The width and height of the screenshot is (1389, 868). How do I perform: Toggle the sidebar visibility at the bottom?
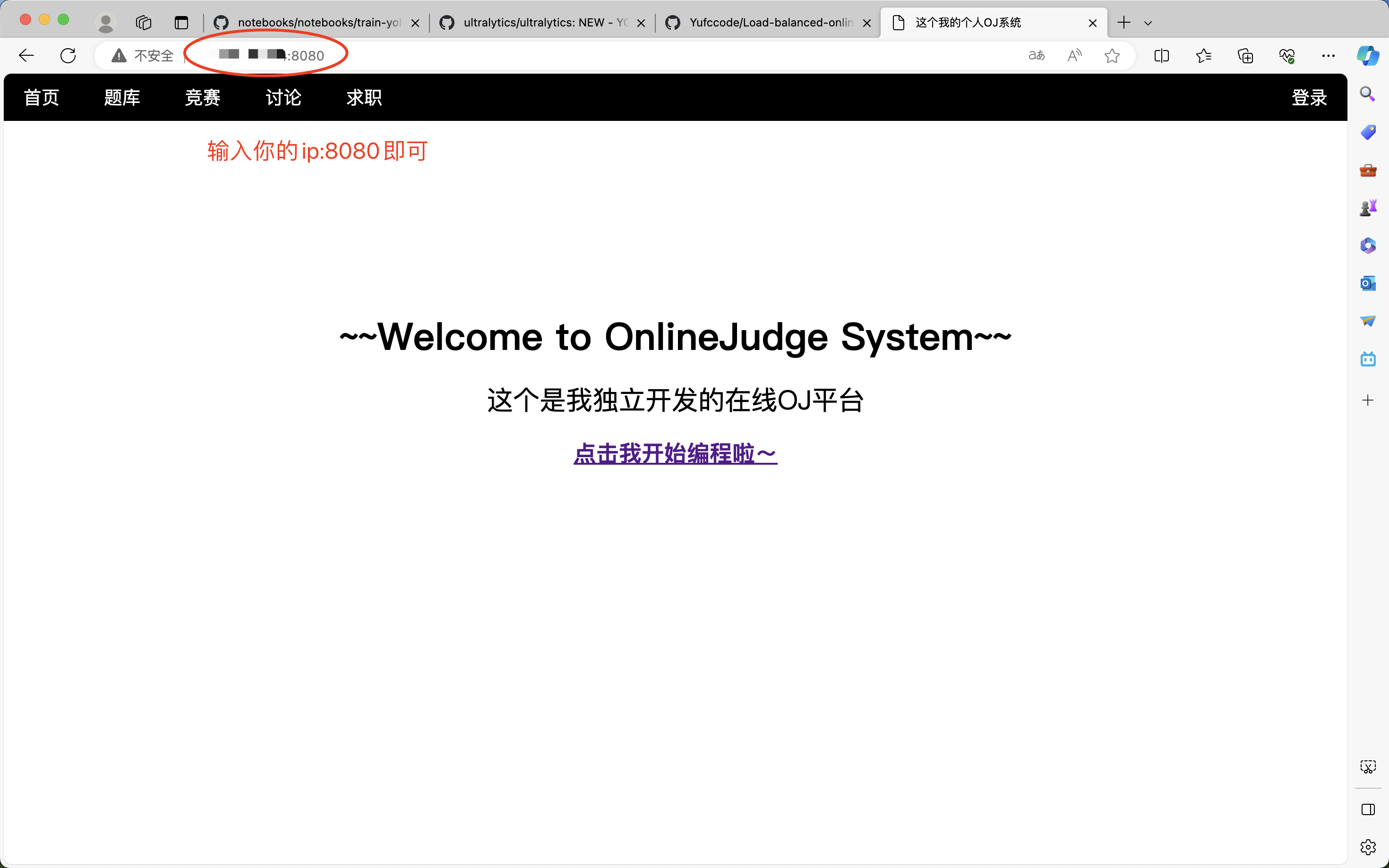coord(1368,809)
